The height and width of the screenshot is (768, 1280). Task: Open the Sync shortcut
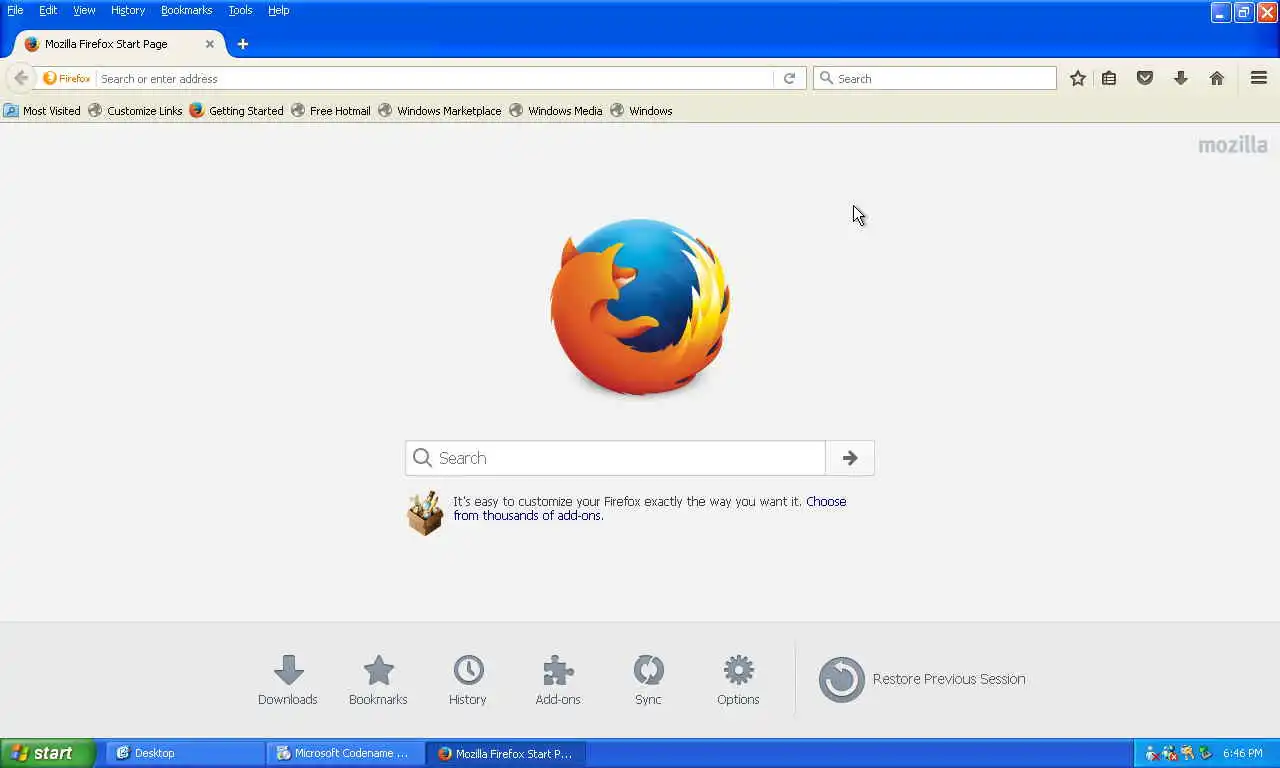648,680
